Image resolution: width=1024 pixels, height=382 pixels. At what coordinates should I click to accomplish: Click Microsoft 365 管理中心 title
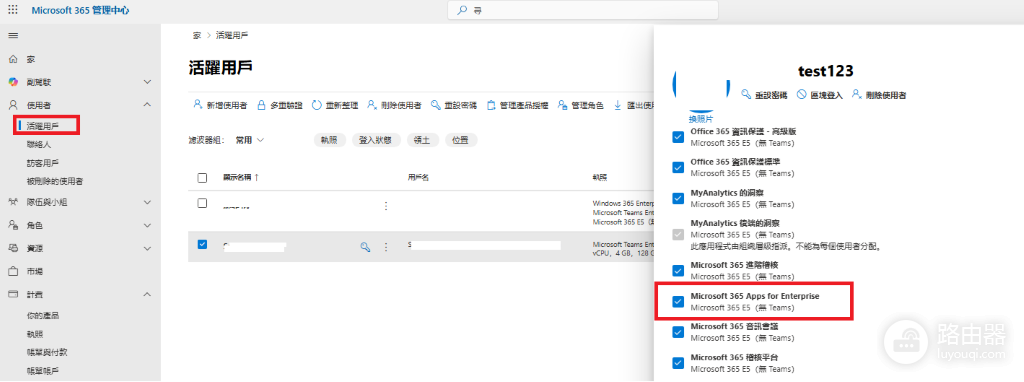[x=80, y=10]
